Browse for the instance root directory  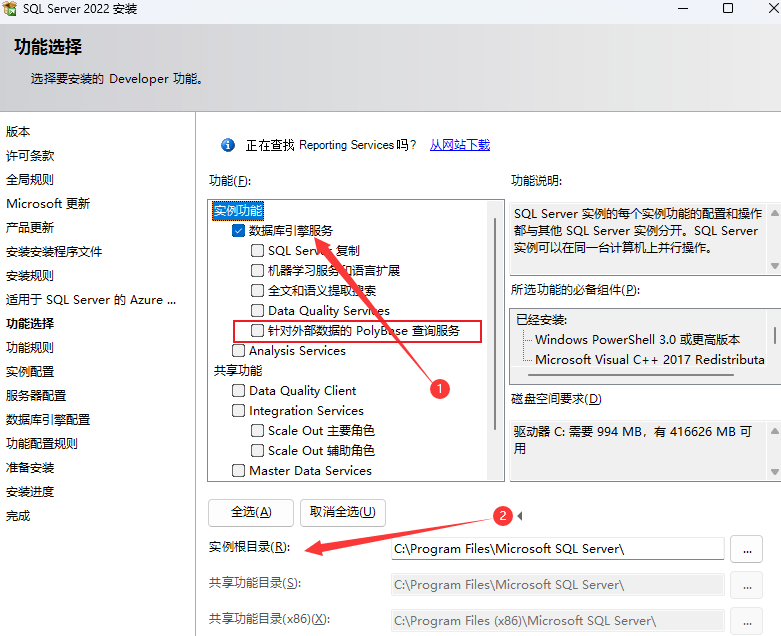click(746, 548)
